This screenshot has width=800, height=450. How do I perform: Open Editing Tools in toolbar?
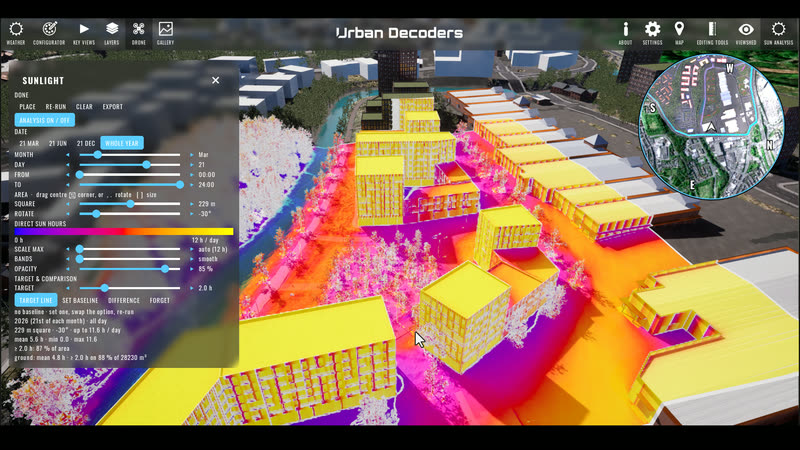712,33
